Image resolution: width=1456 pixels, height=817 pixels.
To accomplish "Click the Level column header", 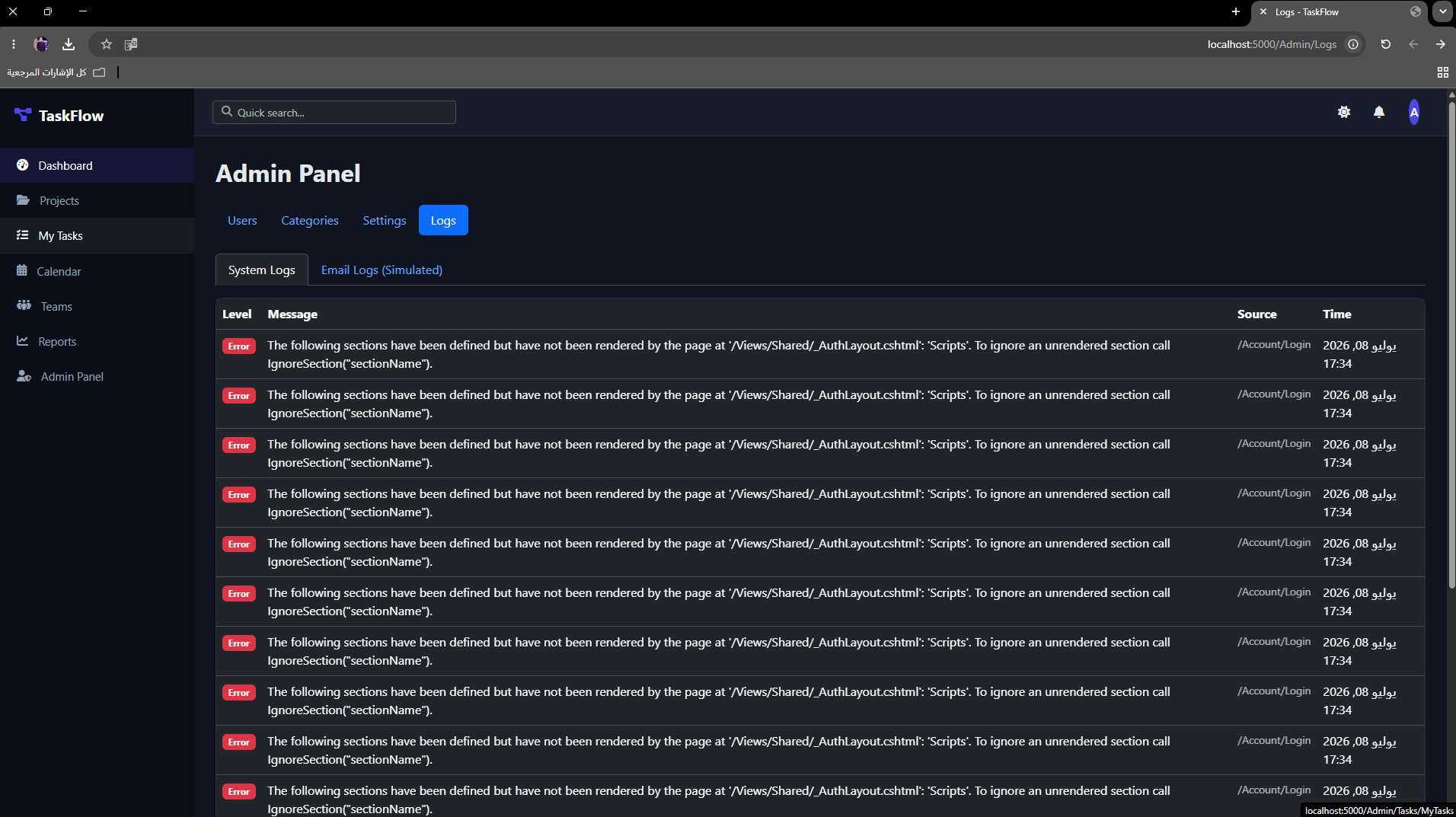I will coord(237,314).
